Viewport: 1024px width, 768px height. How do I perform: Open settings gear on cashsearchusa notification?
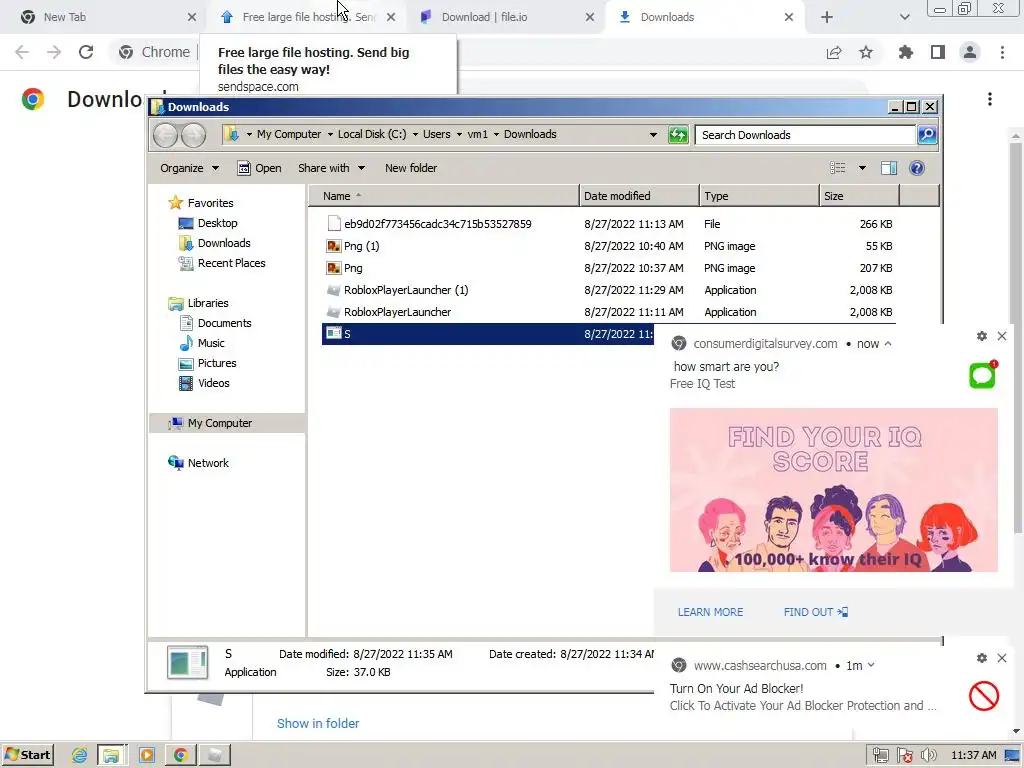click(x=982, y=658)
